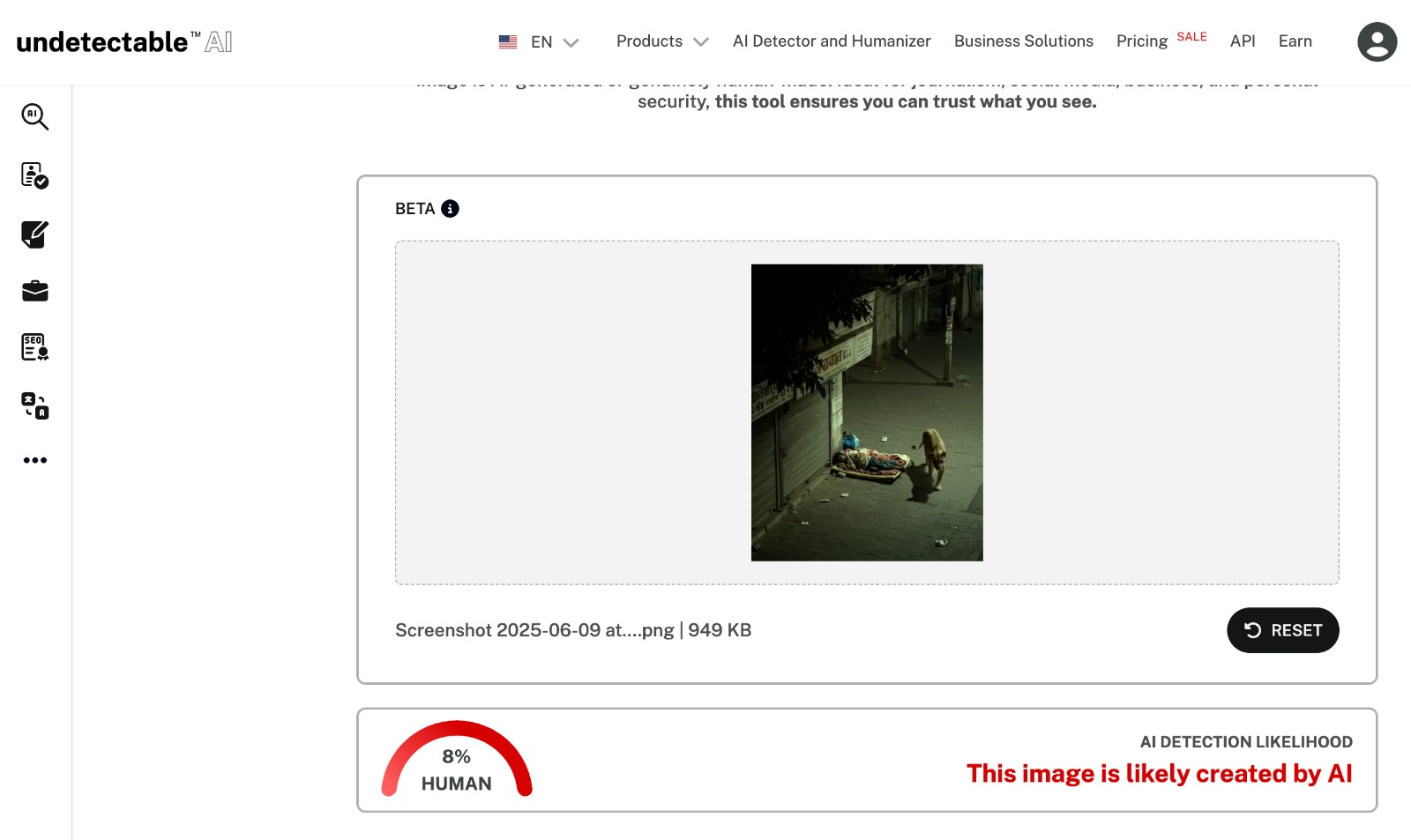Open the Earn page
Image resolution: width=1411 pixels, height=840 pixels.
pyautogui.click(x=1295, y=41)
